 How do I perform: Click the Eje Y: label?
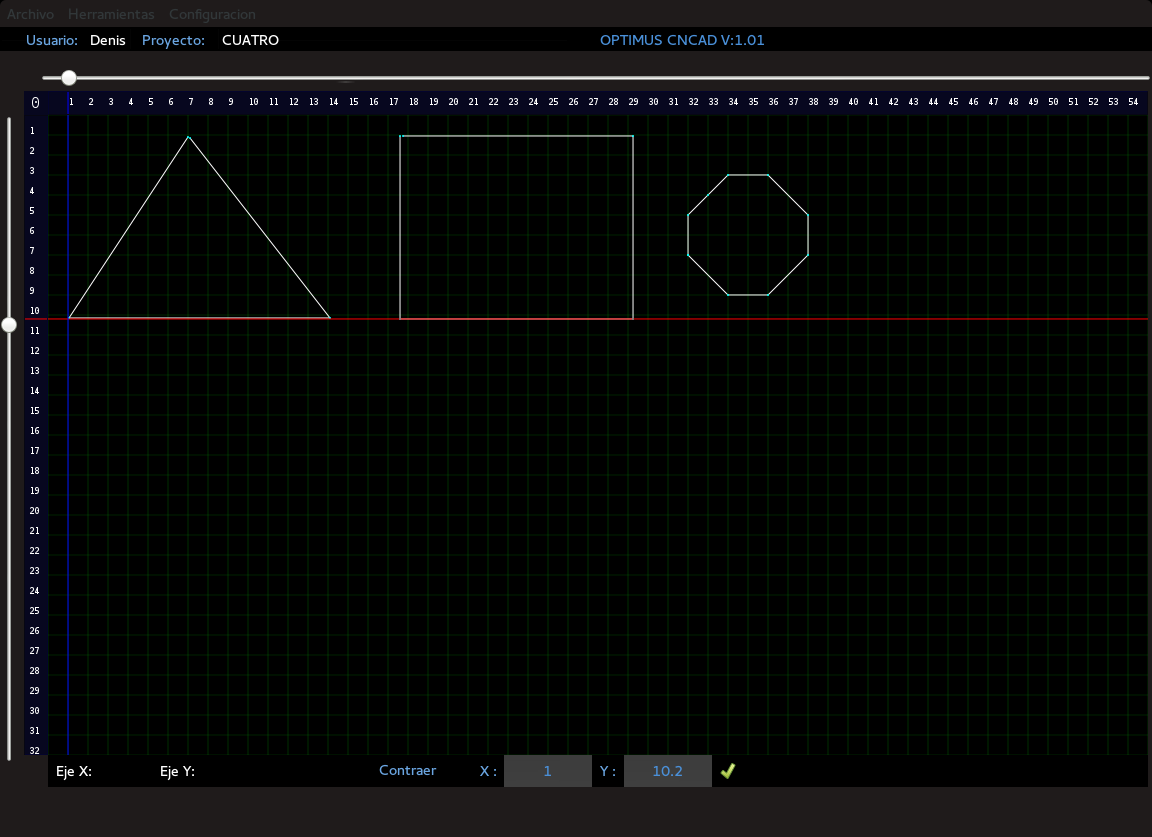pos(177,771)
